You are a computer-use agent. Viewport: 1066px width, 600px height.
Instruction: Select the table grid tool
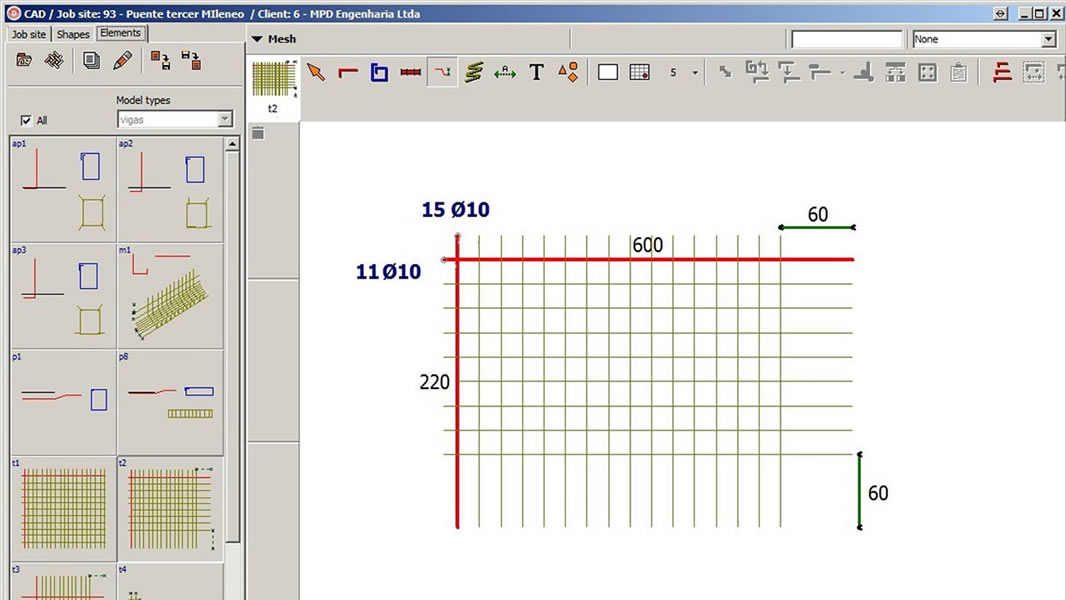click(640, 72)
